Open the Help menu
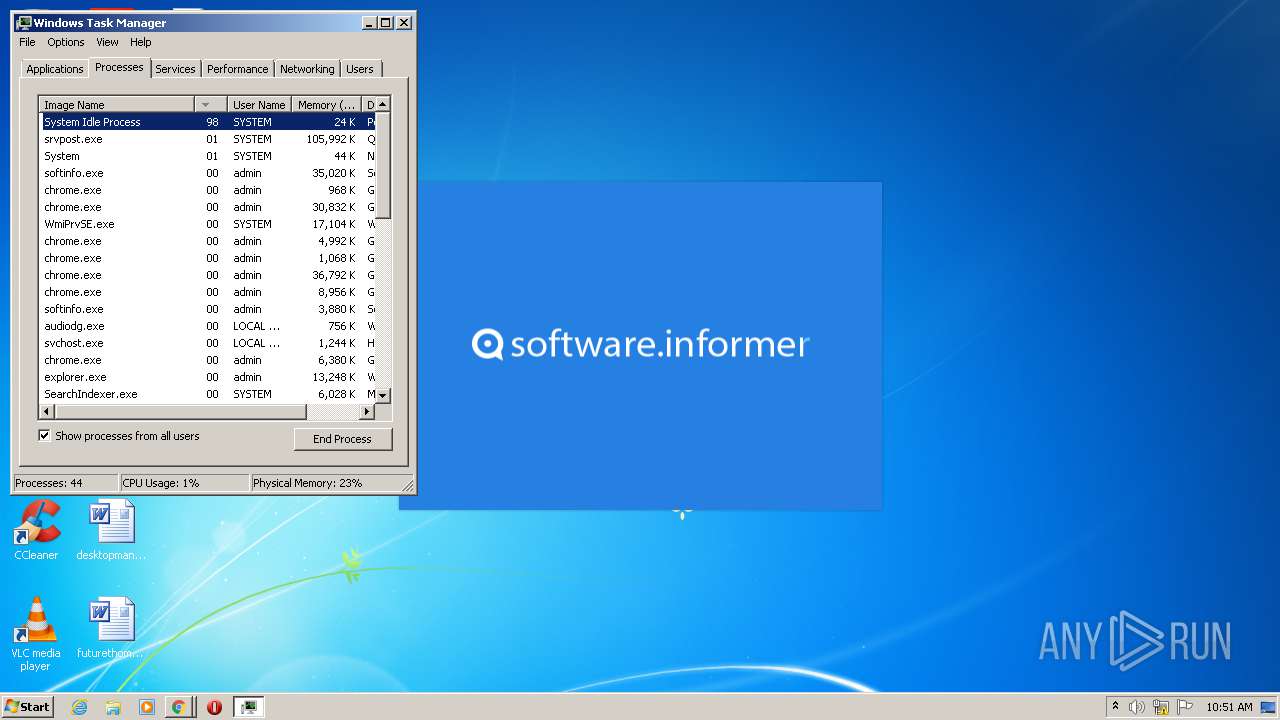The height and width of the screenshot is (720, 1280). pos(141,42)
